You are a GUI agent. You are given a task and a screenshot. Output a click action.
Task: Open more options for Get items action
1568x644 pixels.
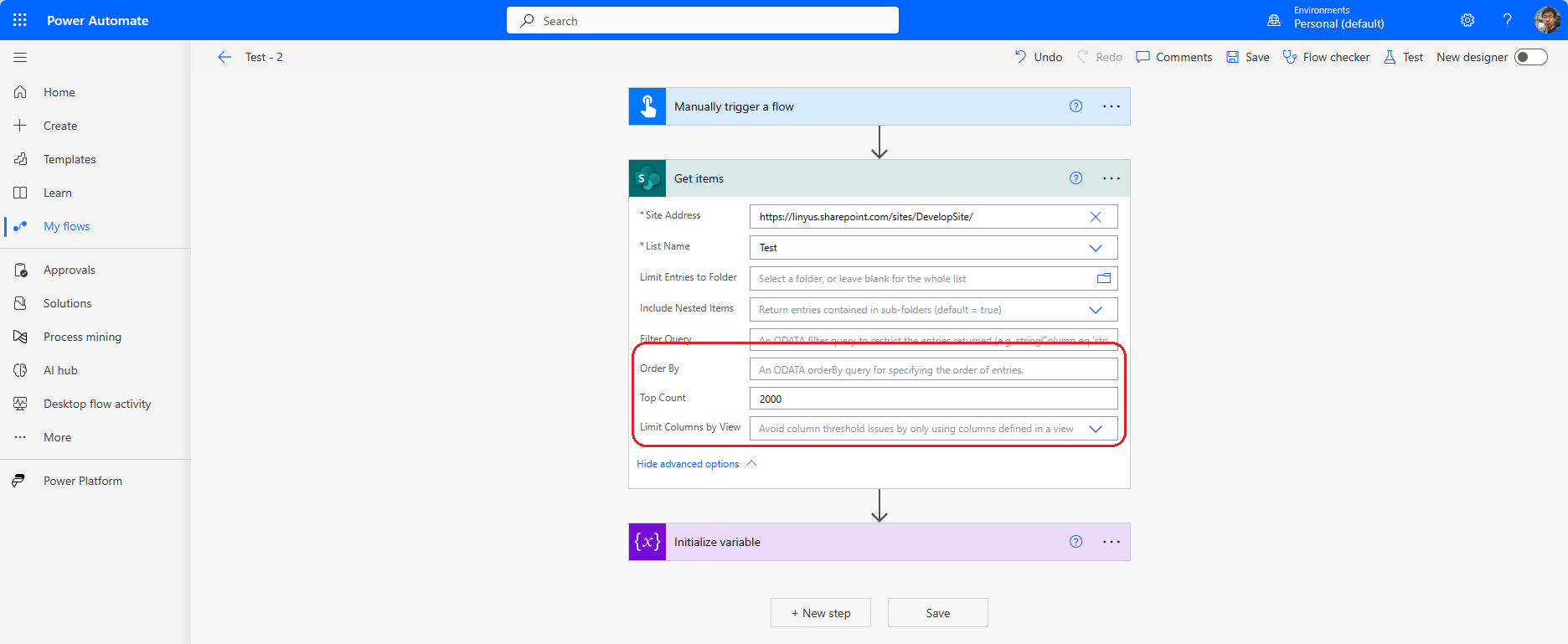pos(1112,178)
